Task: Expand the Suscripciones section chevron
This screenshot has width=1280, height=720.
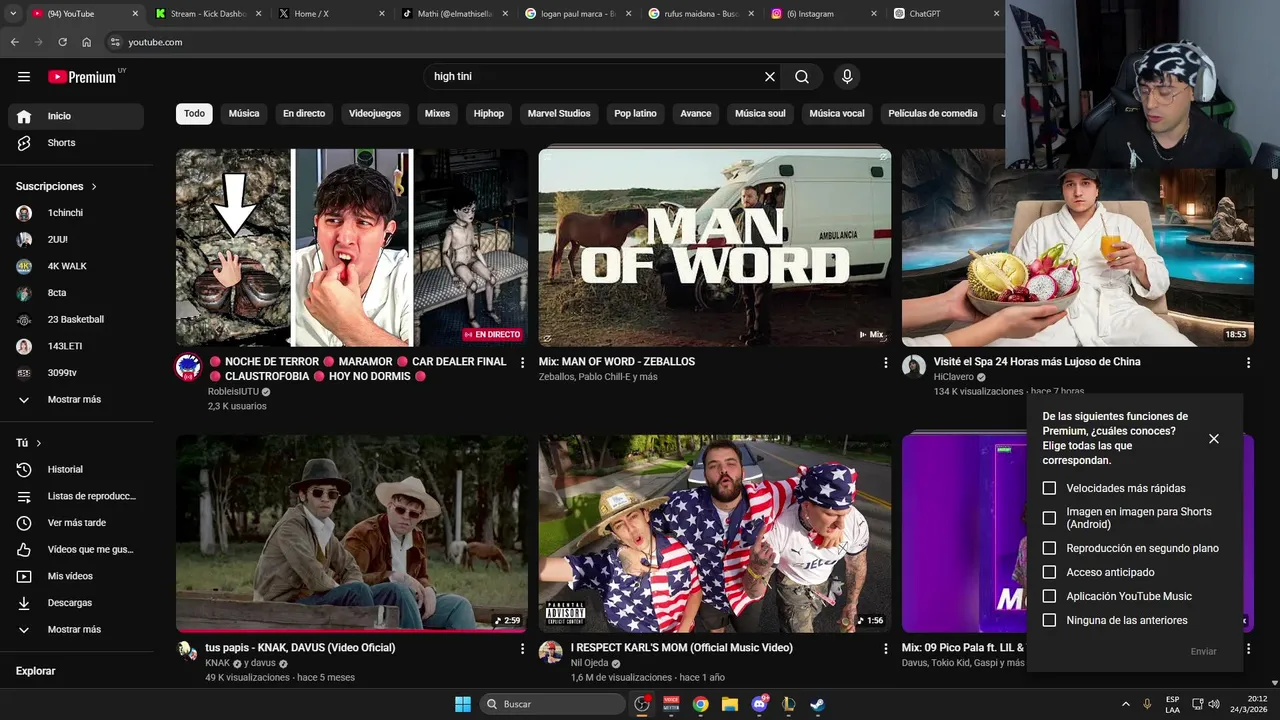Action: pos(95,187)
